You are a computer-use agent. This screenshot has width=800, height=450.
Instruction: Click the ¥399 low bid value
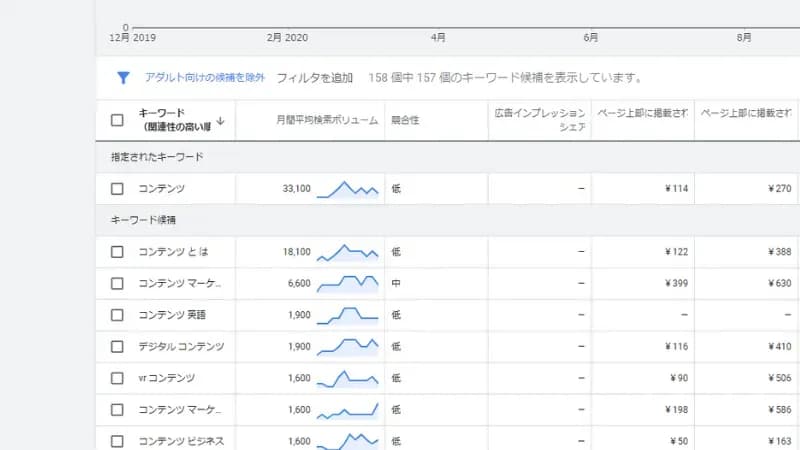[x=677, y=284]
